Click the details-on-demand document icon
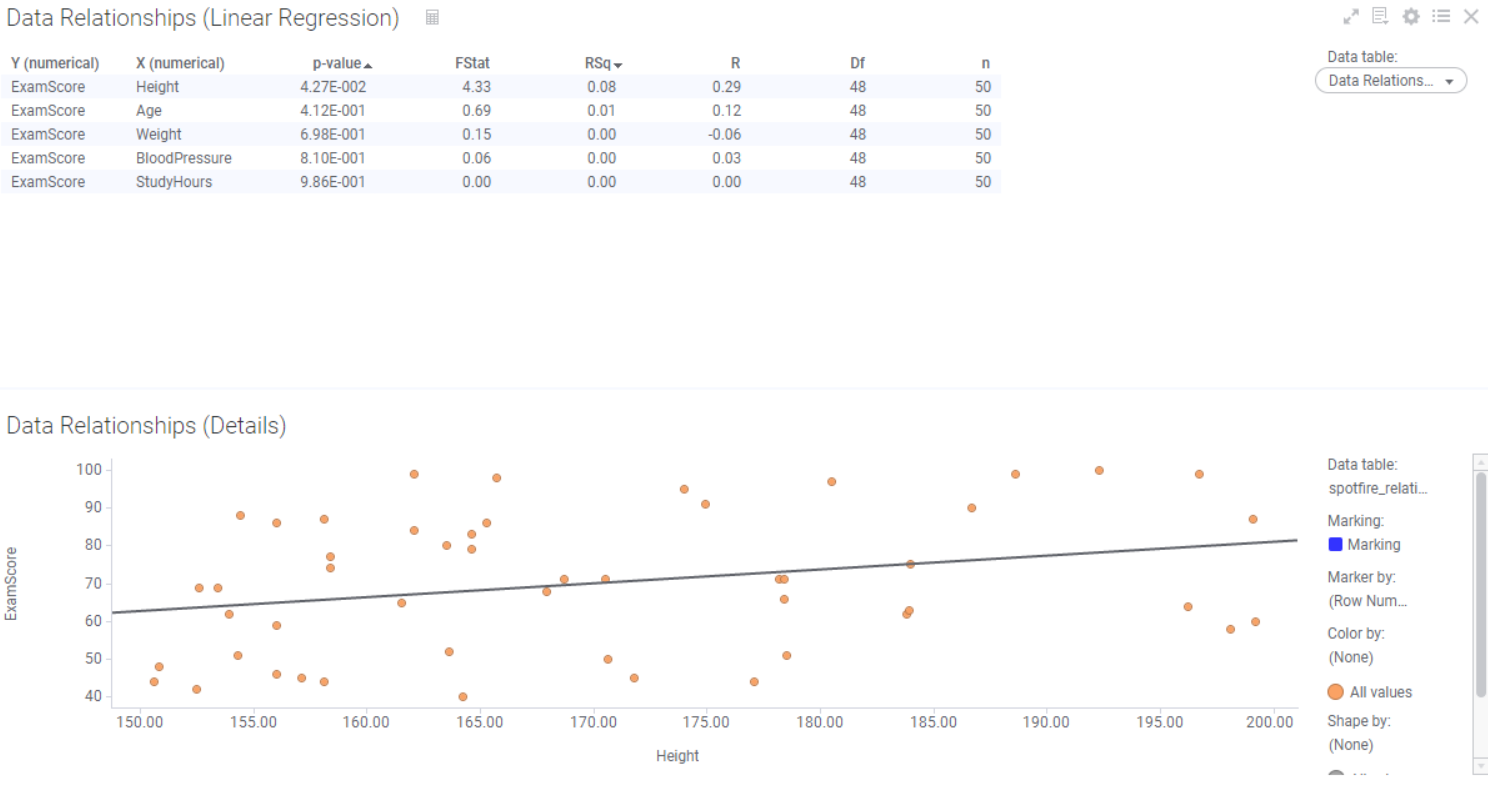The height and width of the screenshot is (789, 1488). click(1381, 16)
